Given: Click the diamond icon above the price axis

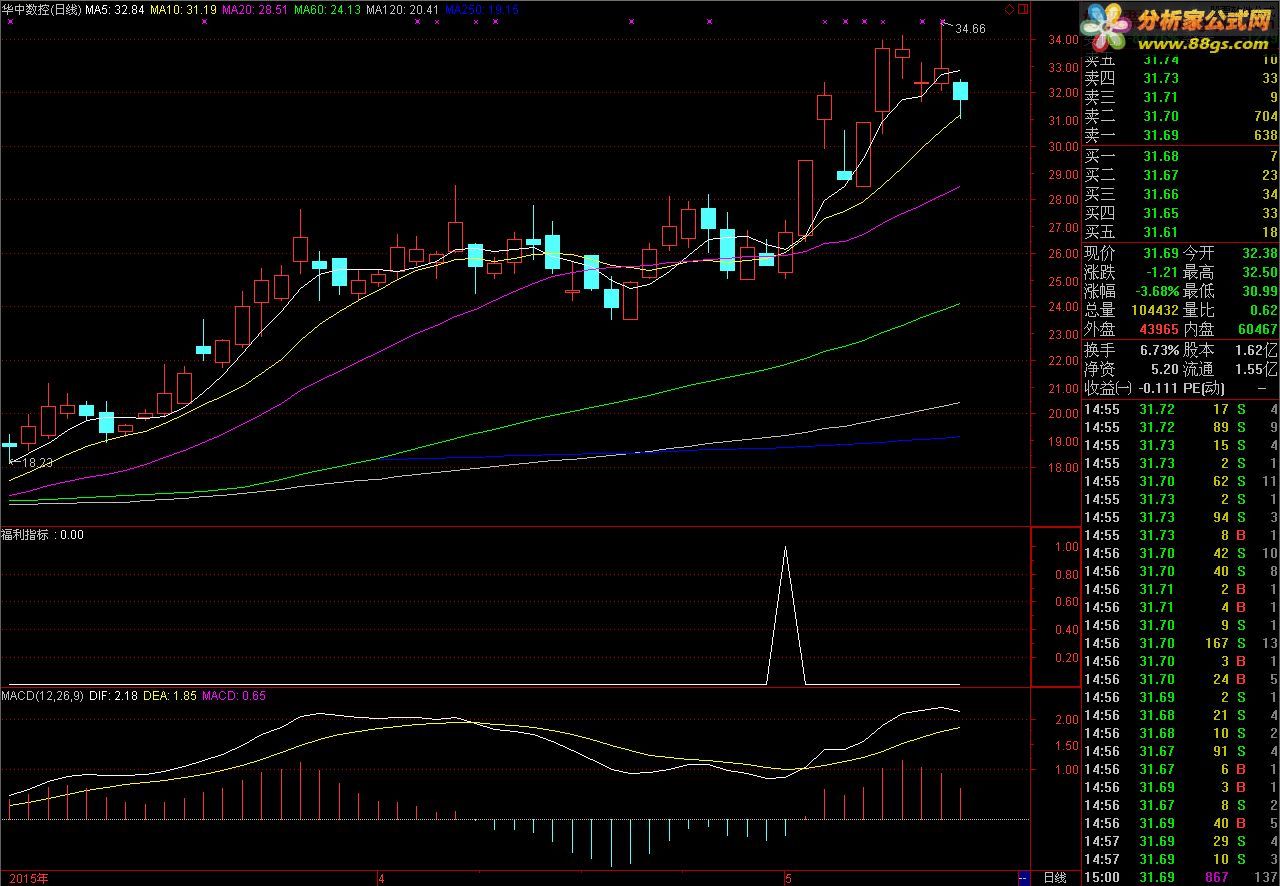Looking at the screenshot, I should click(x=1009, y=9).
